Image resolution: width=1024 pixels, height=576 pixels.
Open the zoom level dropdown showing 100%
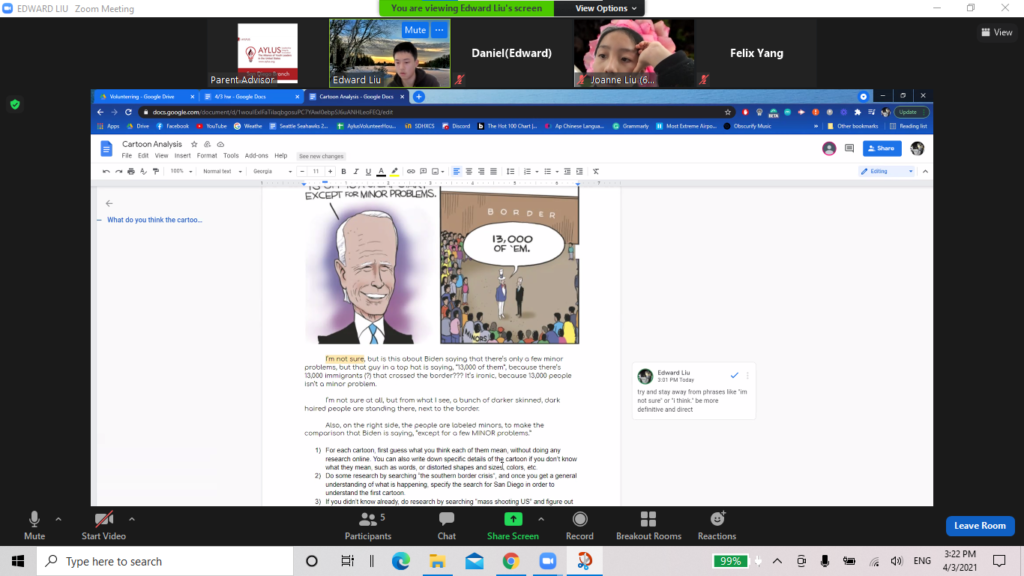click(x=181, y=171)
